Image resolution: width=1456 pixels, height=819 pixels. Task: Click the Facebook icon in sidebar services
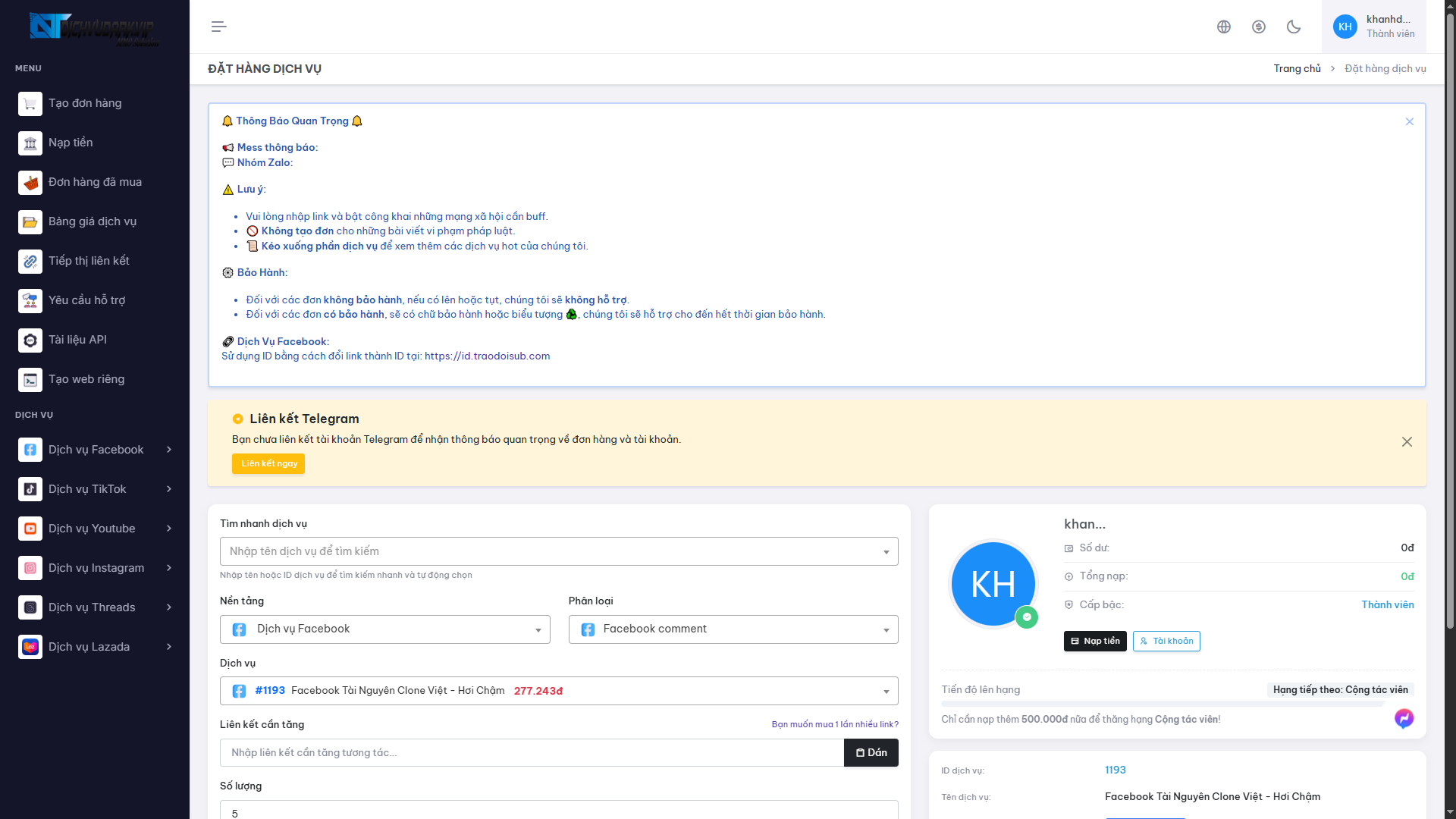pyautogui.click(x=30, y=450)
